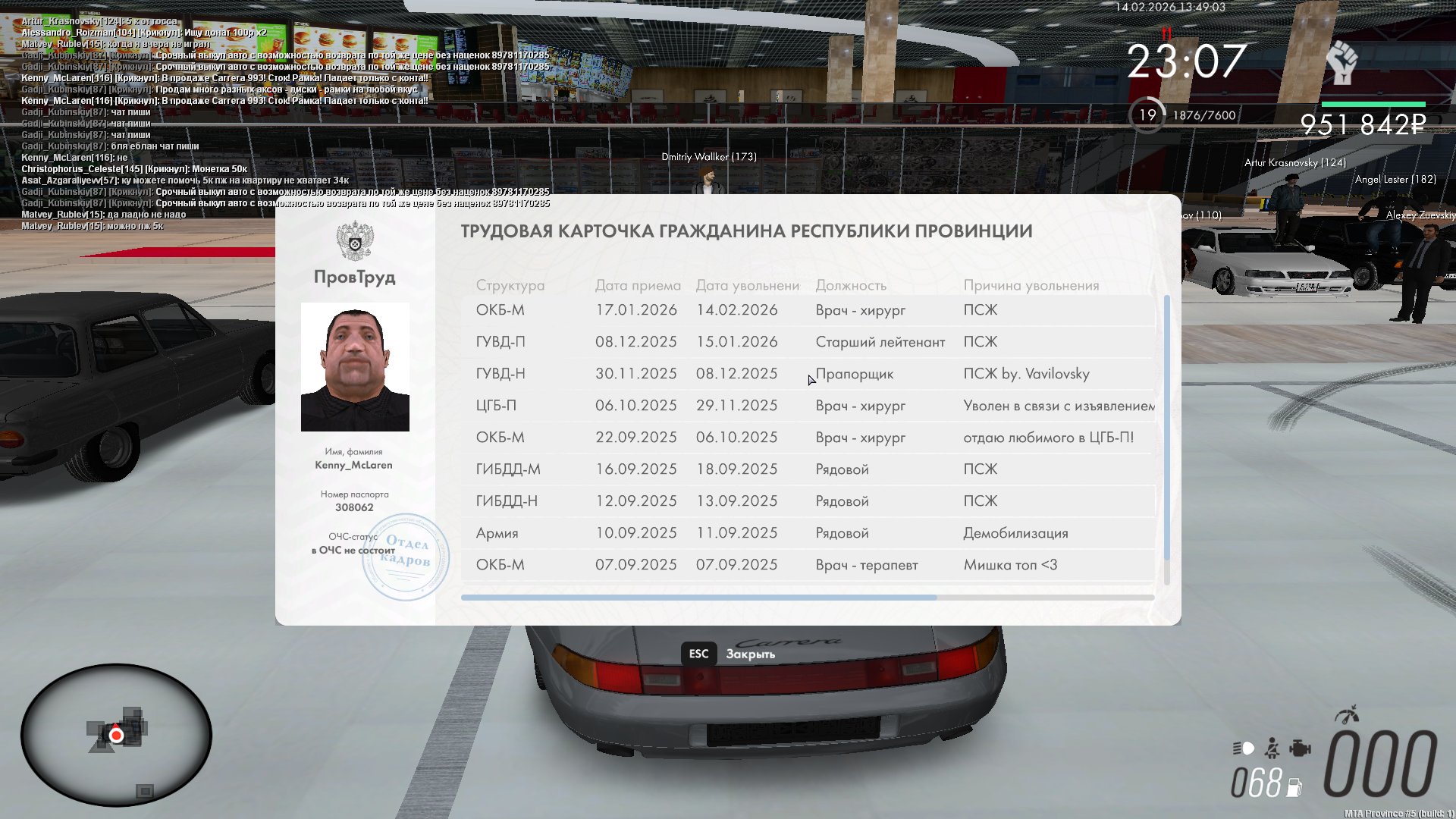Select the Армия Демобилизация row

tap(808, 533)
